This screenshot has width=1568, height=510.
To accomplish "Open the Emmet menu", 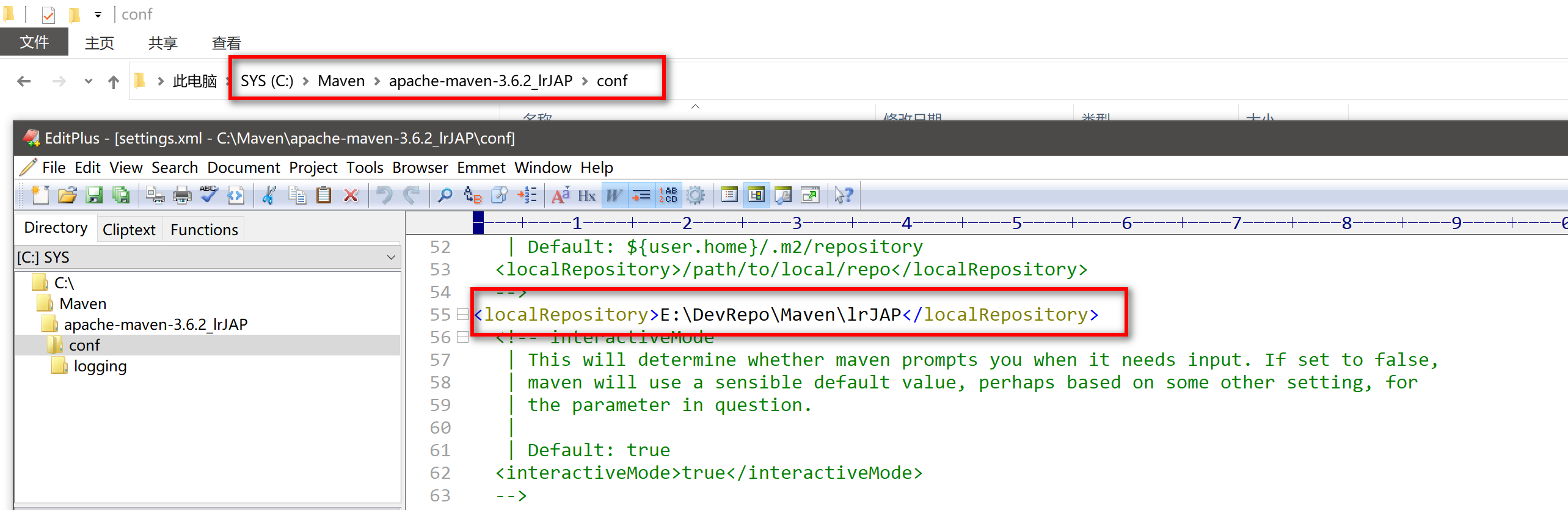I will pyautogui.click(x=481, y=167).
